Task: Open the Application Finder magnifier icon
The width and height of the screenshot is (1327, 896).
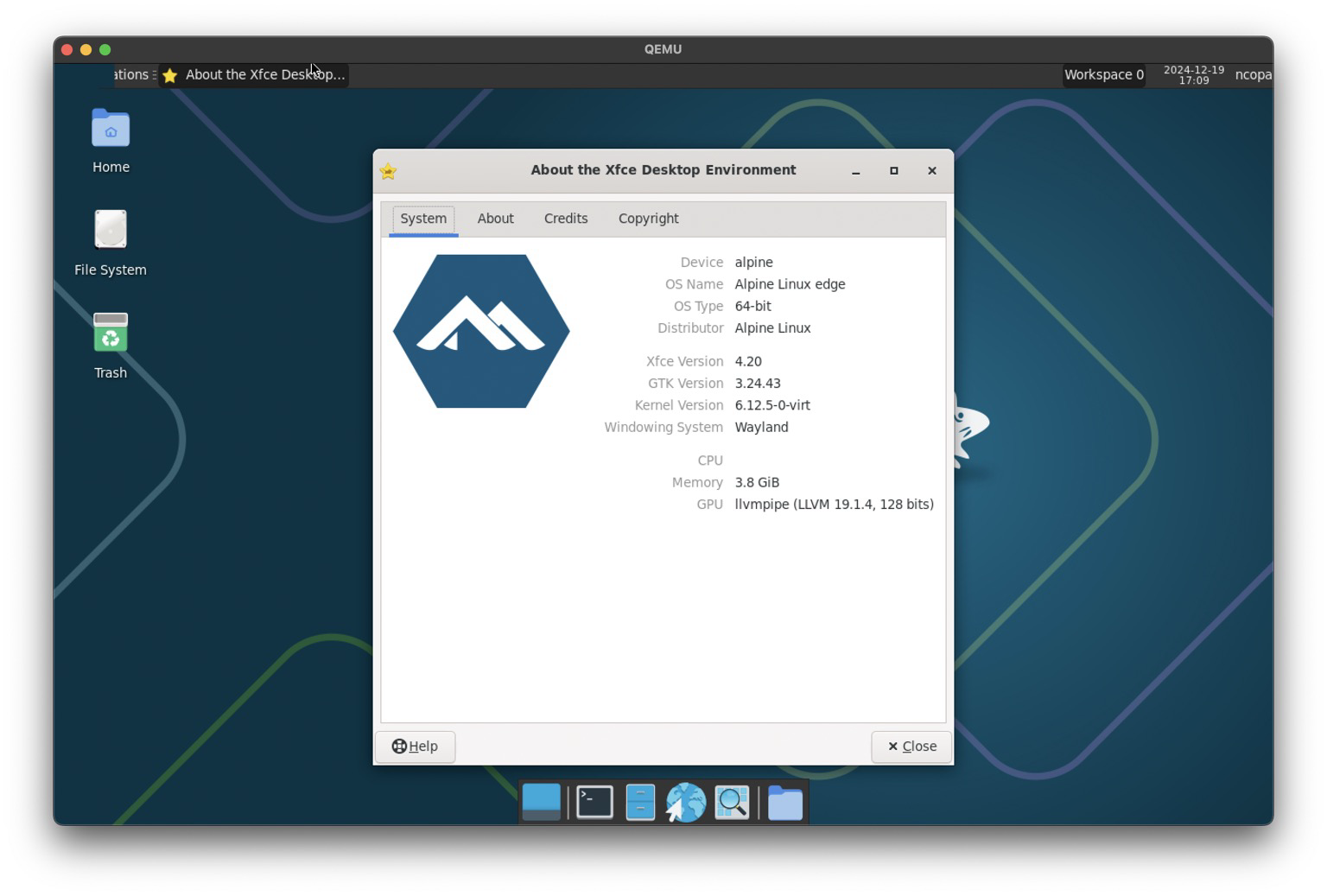Action: tap(732, 802)
